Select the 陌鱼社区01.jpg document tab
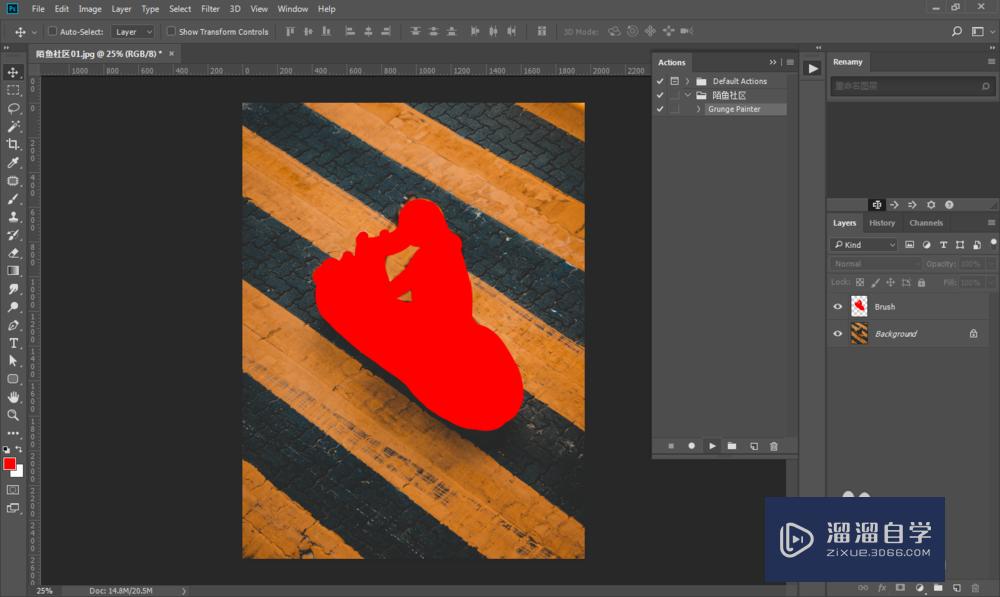This screenshot has width=1000, height=597. [99, 54]
